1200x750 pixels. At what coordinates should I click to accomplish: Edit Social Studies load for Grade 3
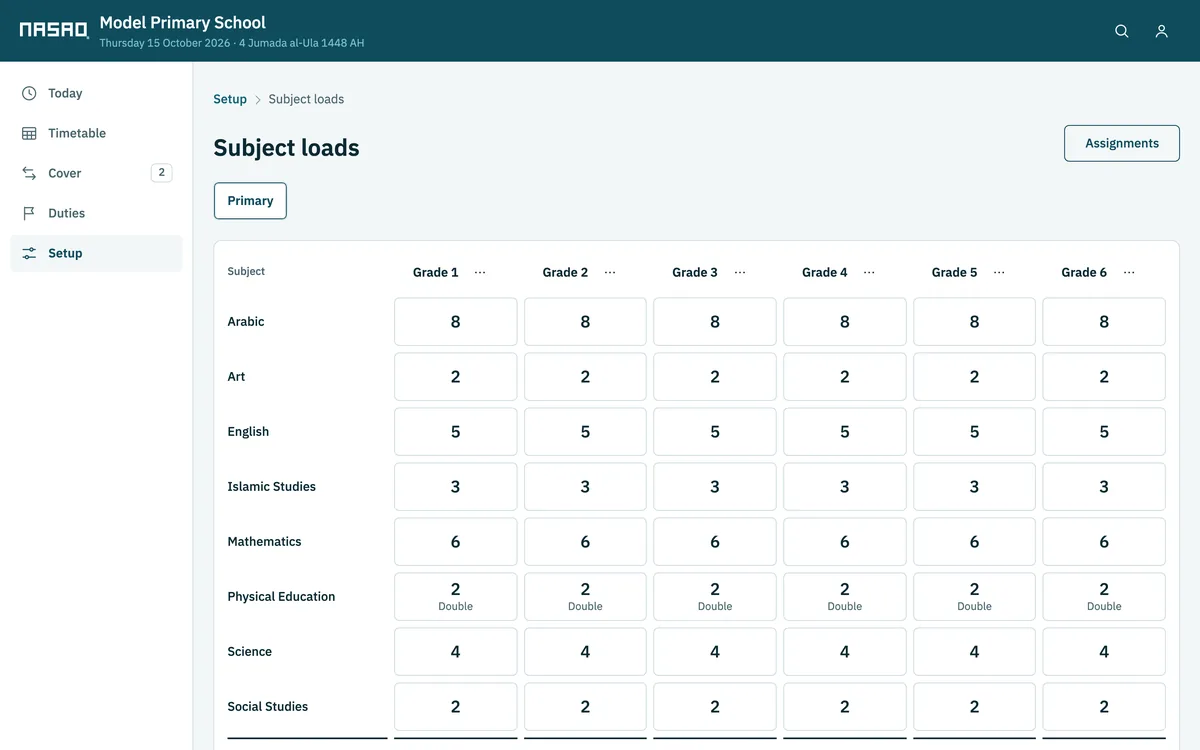[715, 707]
